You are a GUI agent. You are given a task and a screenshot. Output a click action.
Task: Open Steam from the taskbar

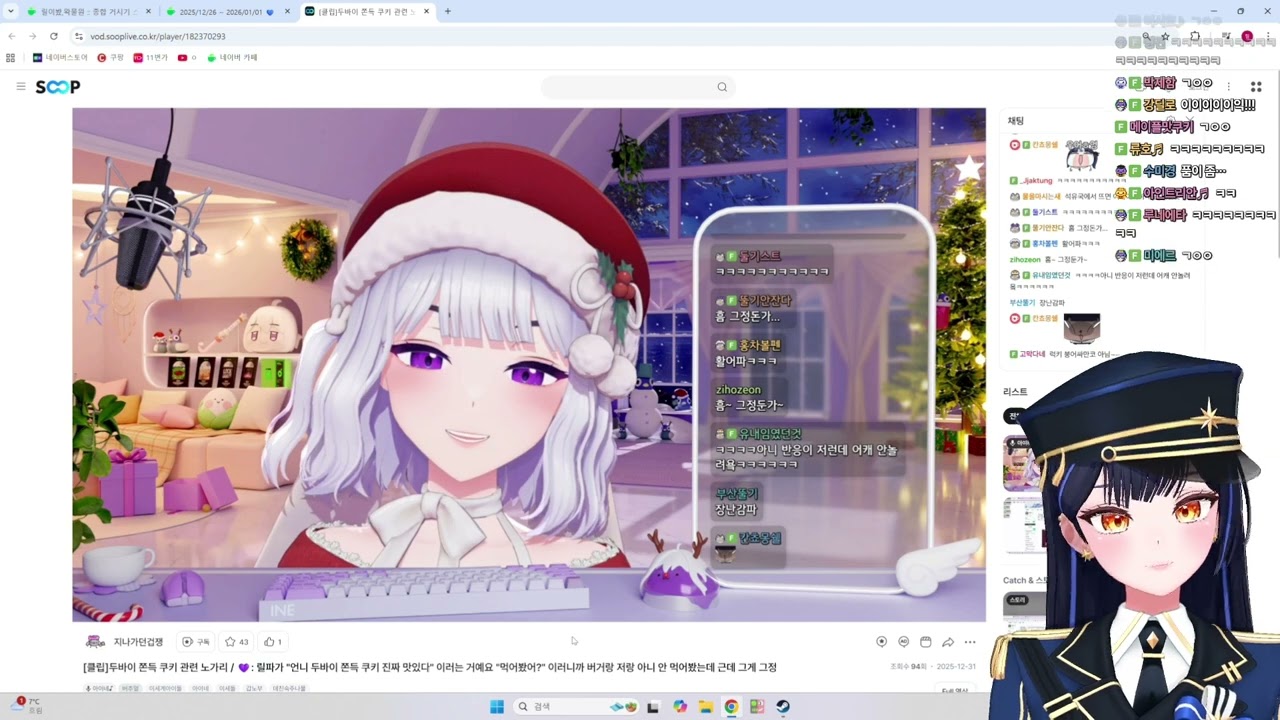[783, 707]
